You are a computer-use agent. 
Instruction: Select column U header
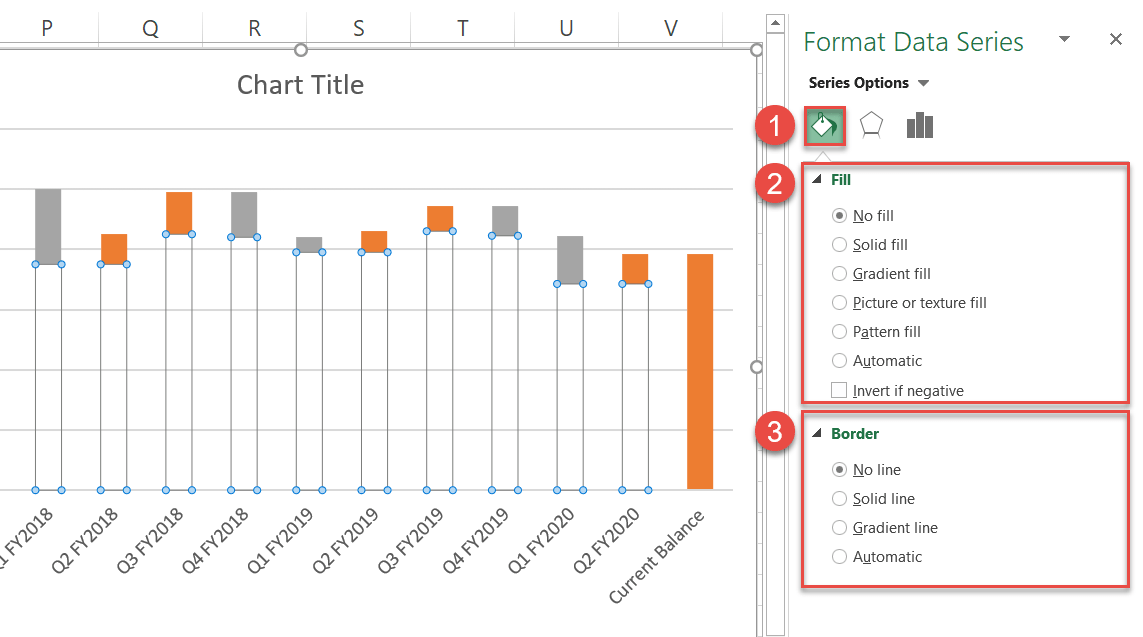[x=566, y=28]
